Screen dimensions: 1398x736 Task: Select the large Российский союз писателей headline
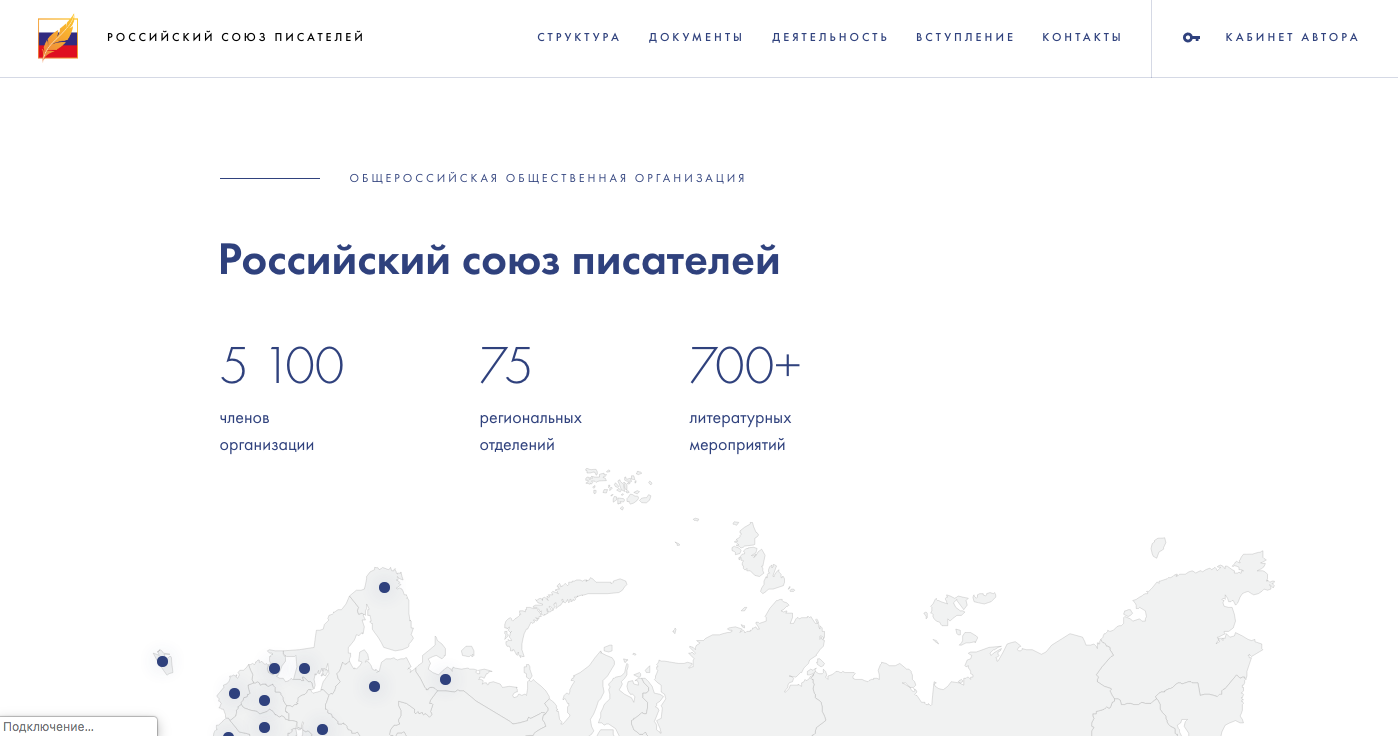point(499,260)
